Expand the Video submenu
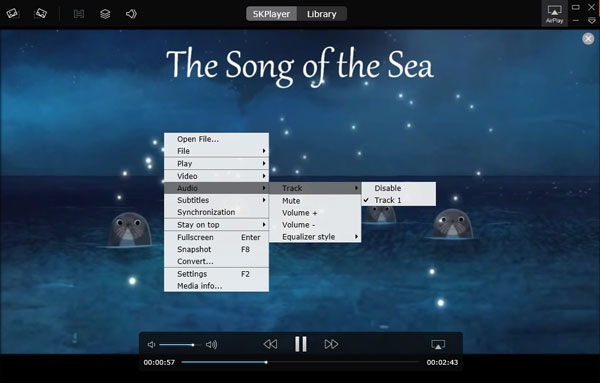Image resolution: width=600 pixels, height=383 pixels. tap(216, 176)
